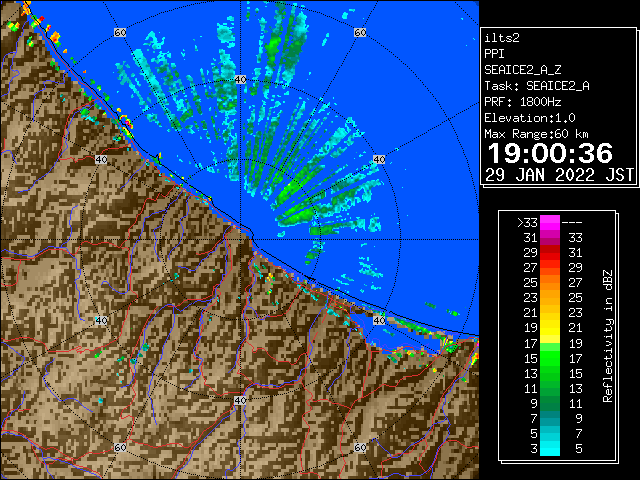
Task: Click the cyan swatch beside '3' and '5'
Action: [x=550, y=448]
